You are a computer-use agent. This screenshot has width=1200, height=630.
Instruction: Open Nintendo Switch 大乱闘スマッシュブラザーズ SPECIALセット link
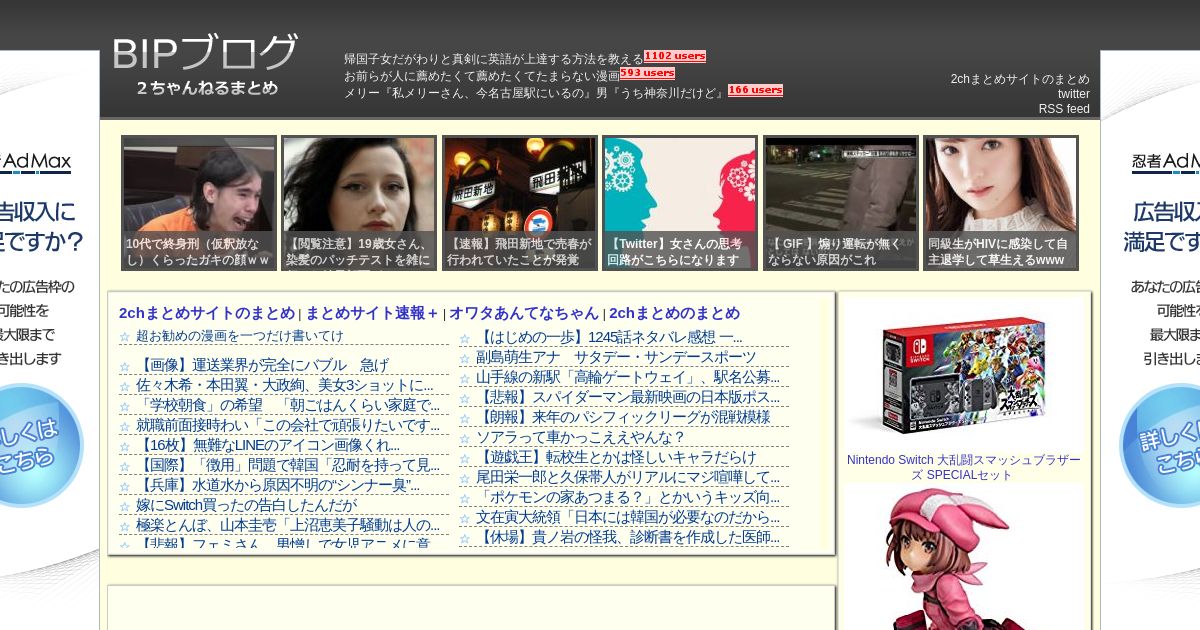(x=964, y=467)
